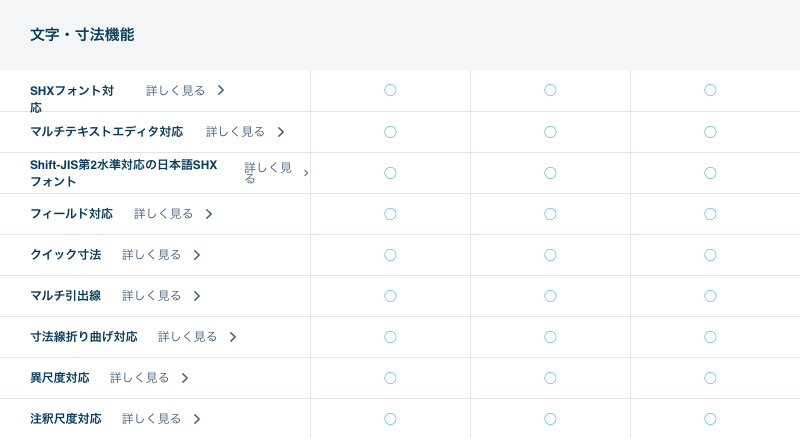
Task: Open 詳しく見る link for マルチ引出線
Action: click(152, 296)
